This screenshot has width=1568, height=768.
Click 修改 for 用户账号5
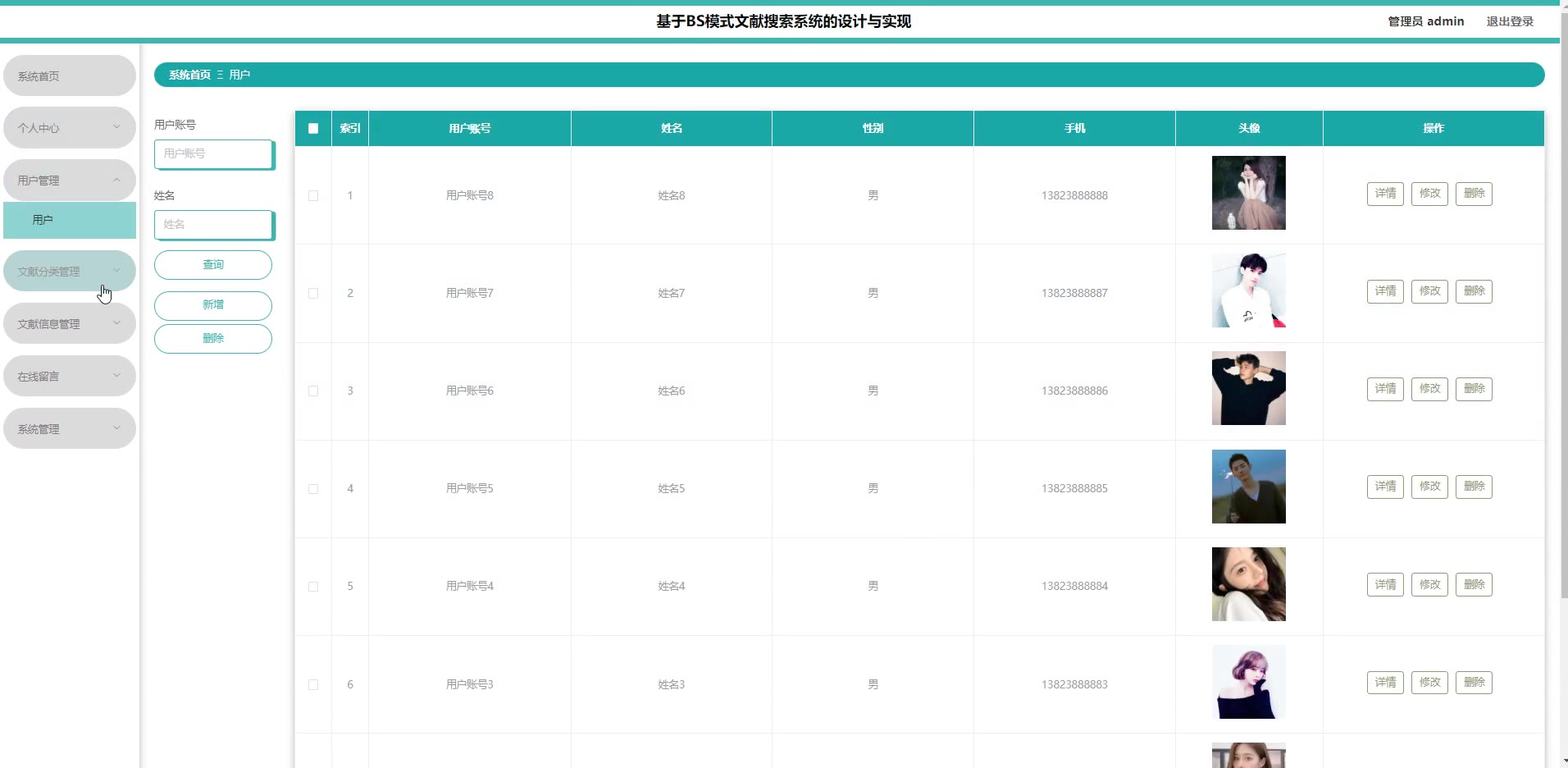(x=1429, y=487)
